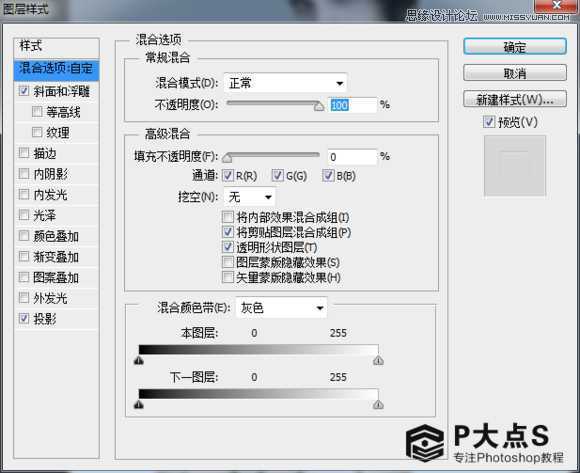Open the 描边 style settings
580x473 pixels.
coord(45,153)
